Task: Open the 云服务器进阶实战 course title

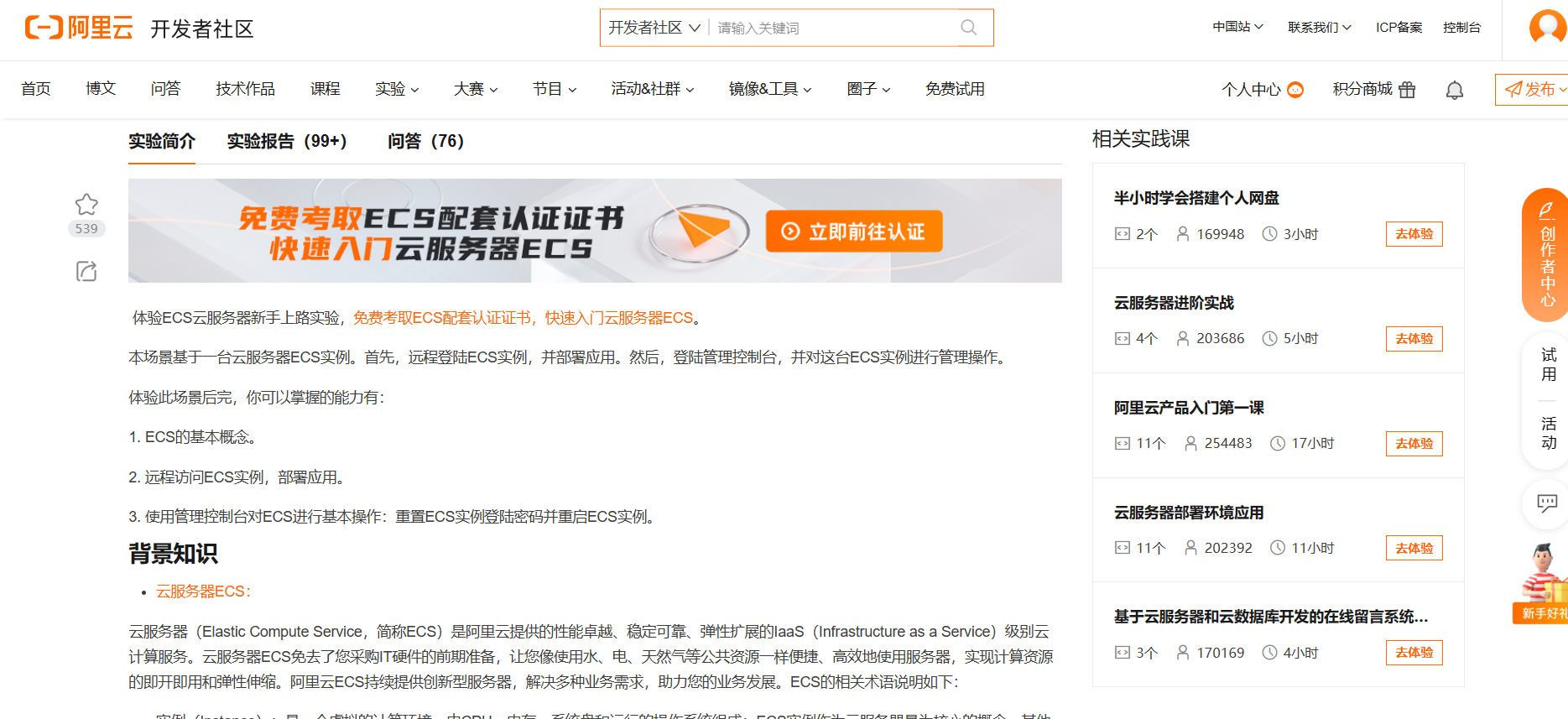Action: click(1174, 303)
